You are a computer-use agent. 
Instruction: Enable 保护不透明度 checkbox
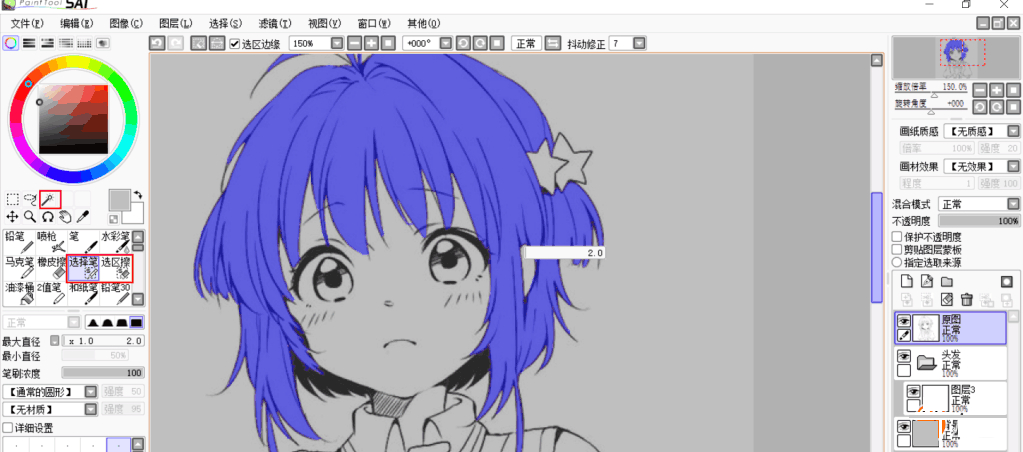(897, 237)
